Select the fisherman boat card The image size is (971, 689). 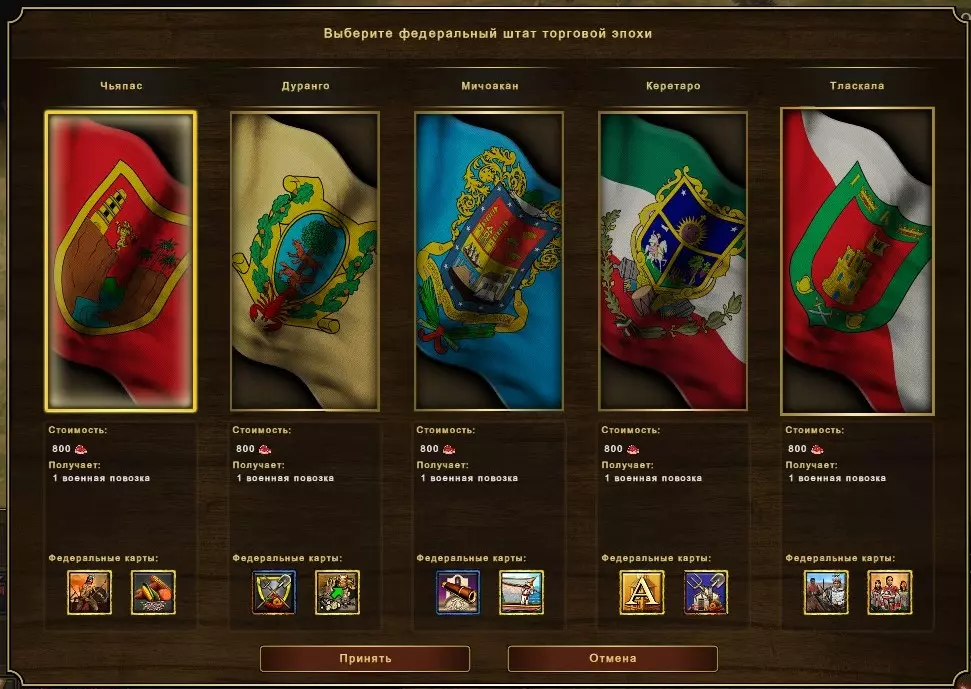pyautogui.click(x=521, y=592)
